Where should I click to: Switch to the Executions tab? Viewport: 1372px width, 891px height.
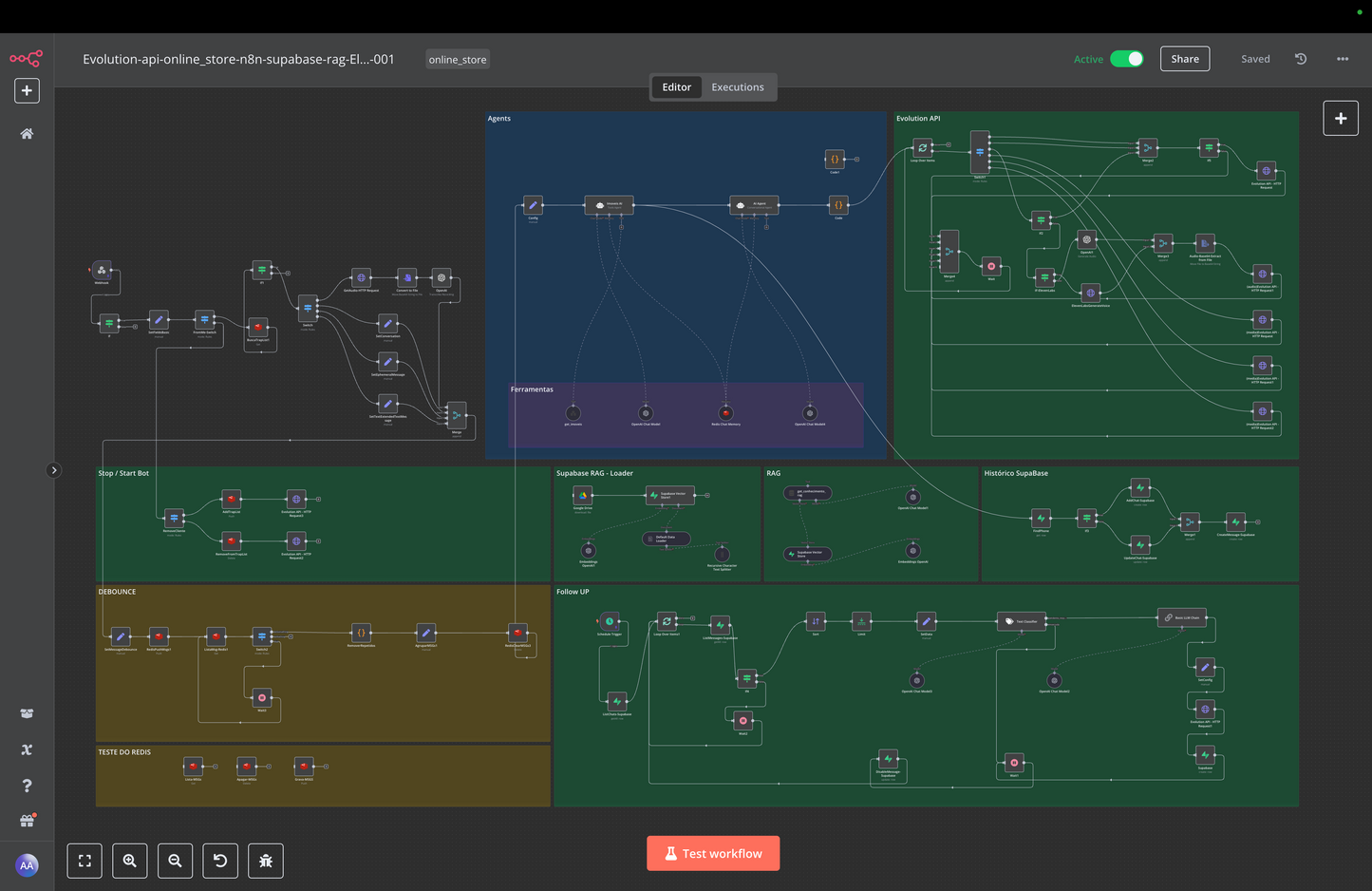[x=738, y=87]
